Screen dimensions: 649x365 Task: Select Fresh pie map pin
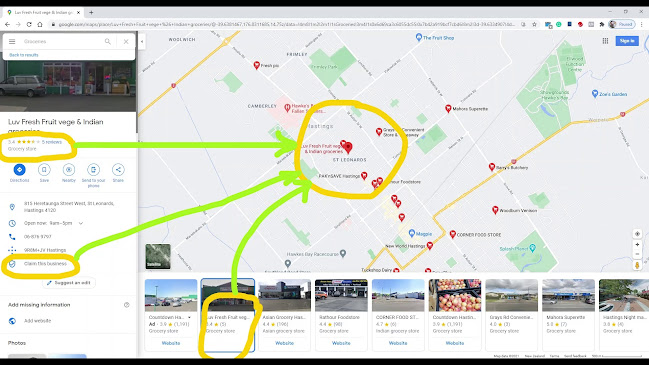257,65
